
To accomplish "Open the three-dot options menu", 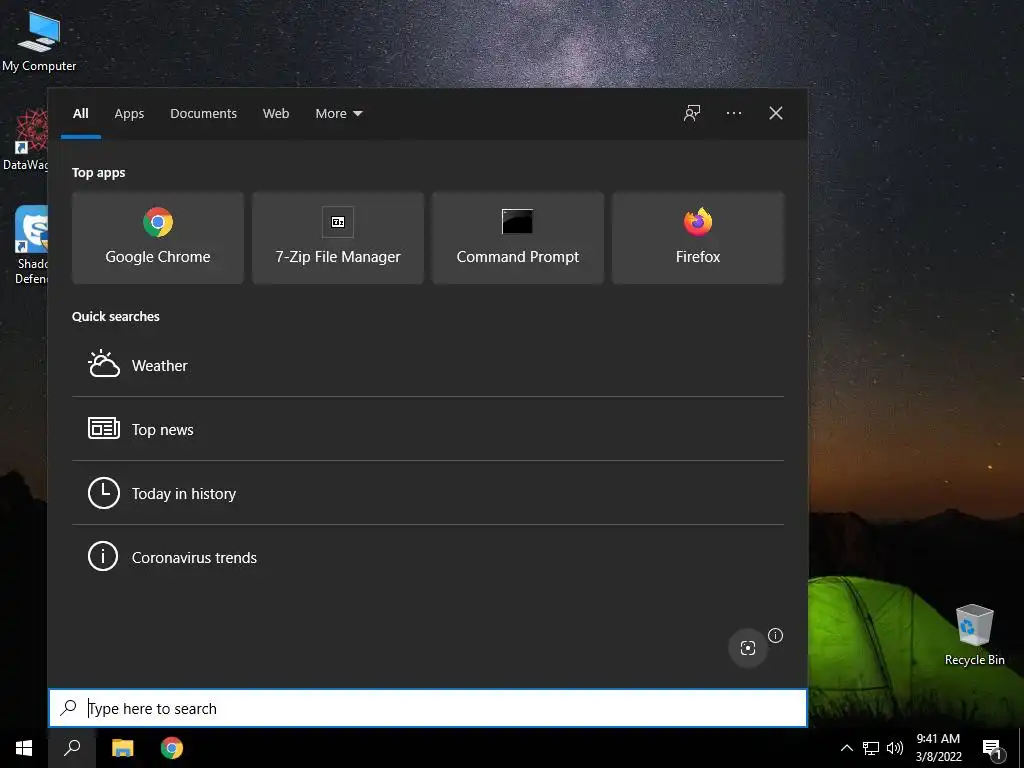I will (x=733, y=114).
